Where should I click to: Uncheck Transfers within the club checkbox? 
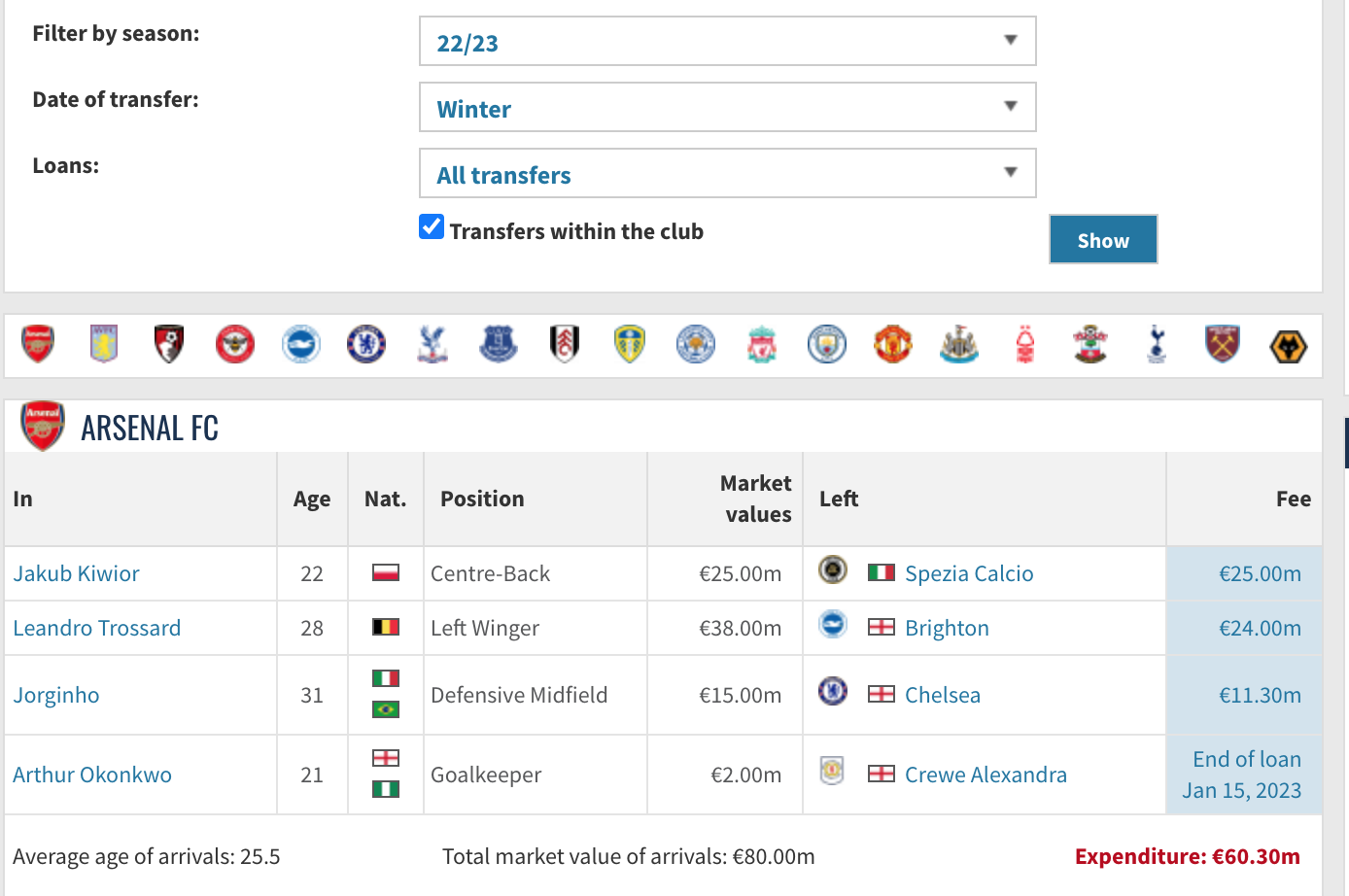coord(432,227)
